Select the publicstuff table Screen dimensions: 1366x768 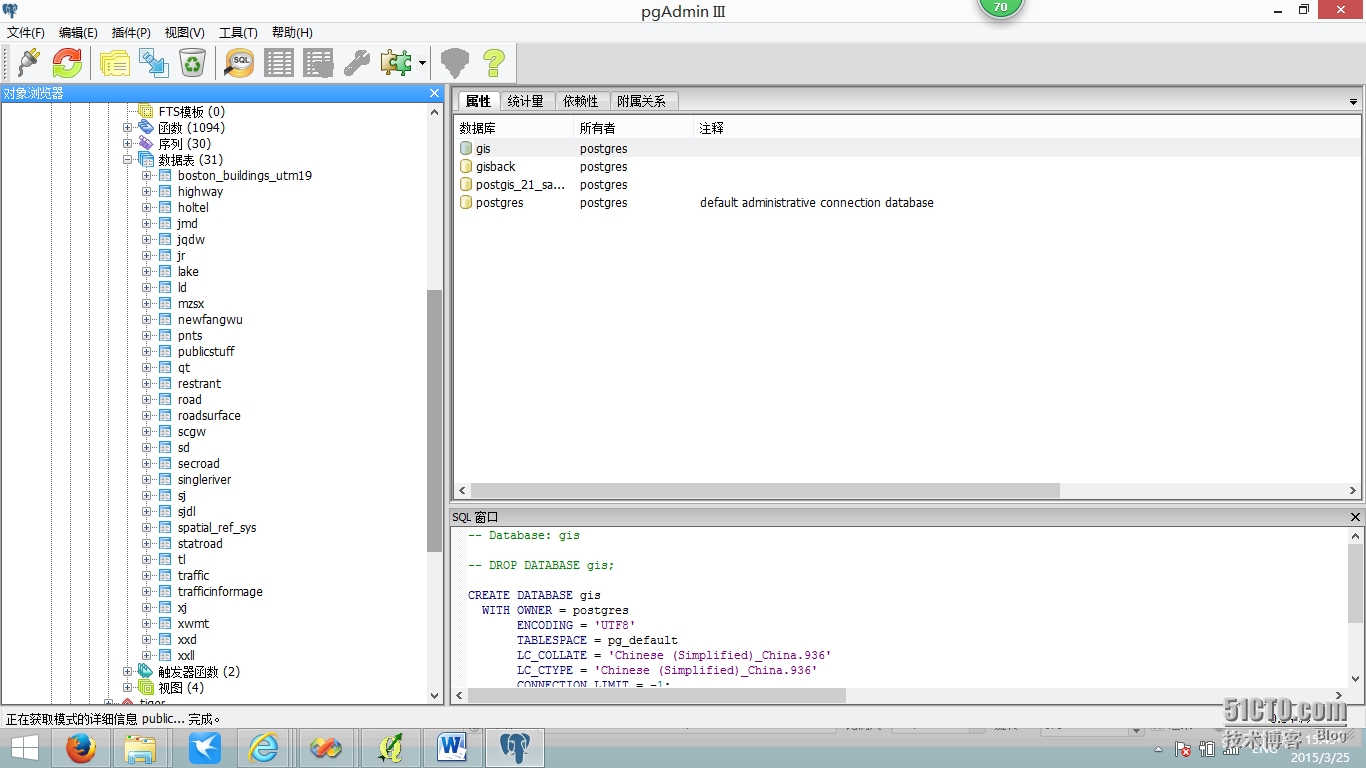tap(206, 352)
